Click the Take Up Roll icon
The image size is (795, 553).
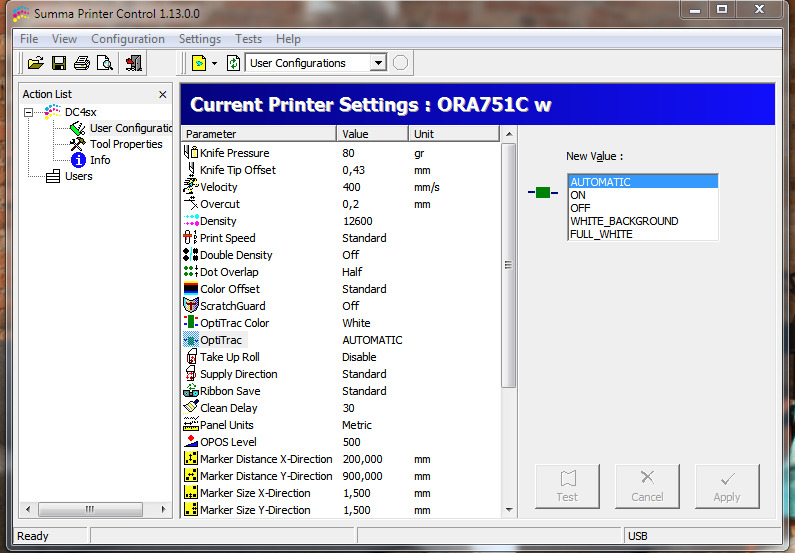[x=191, y=356]
